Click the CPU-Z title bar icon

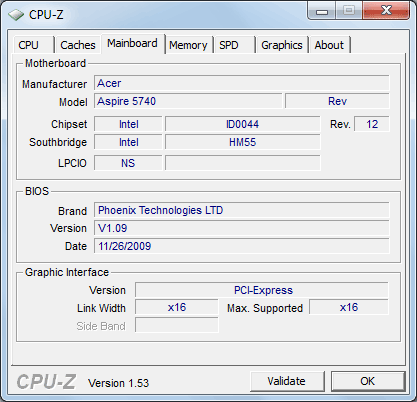16,15
